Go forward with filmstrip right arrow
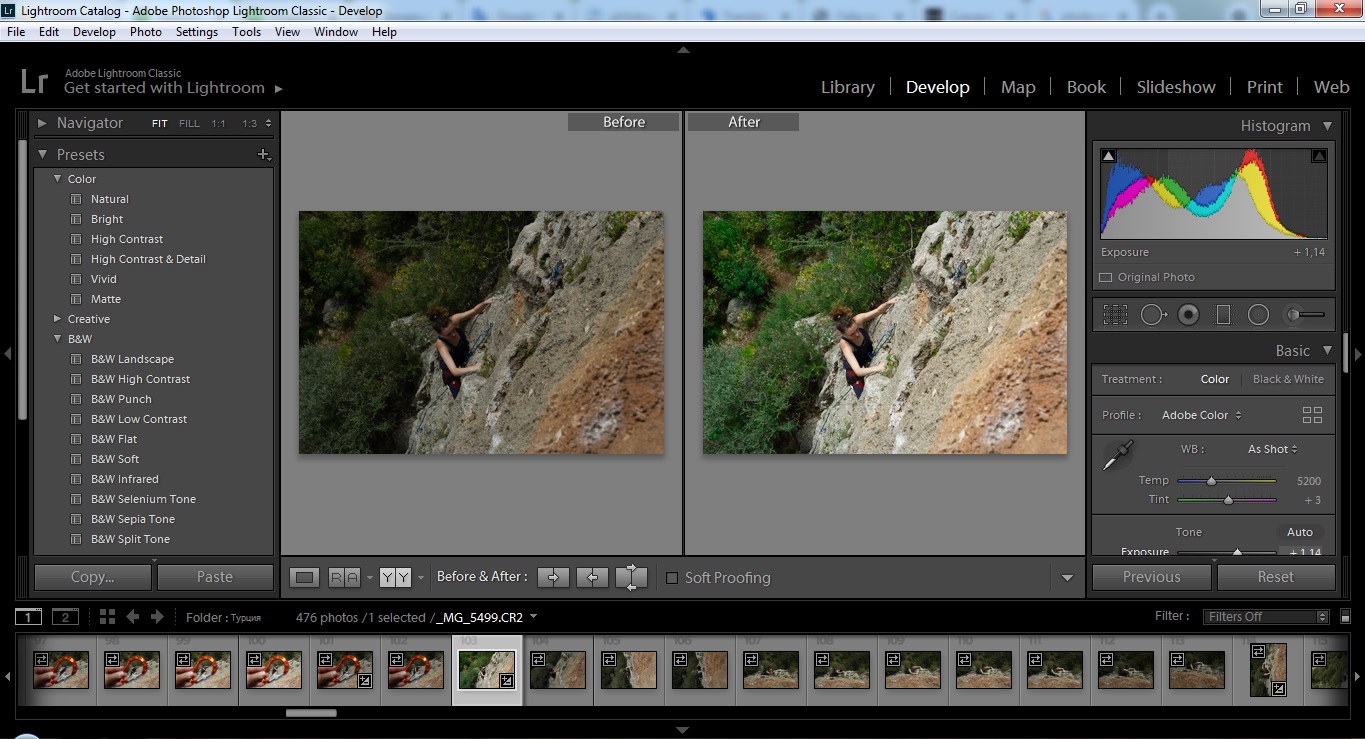Viewport: 1365px width, 739px height. coord(157,617)
